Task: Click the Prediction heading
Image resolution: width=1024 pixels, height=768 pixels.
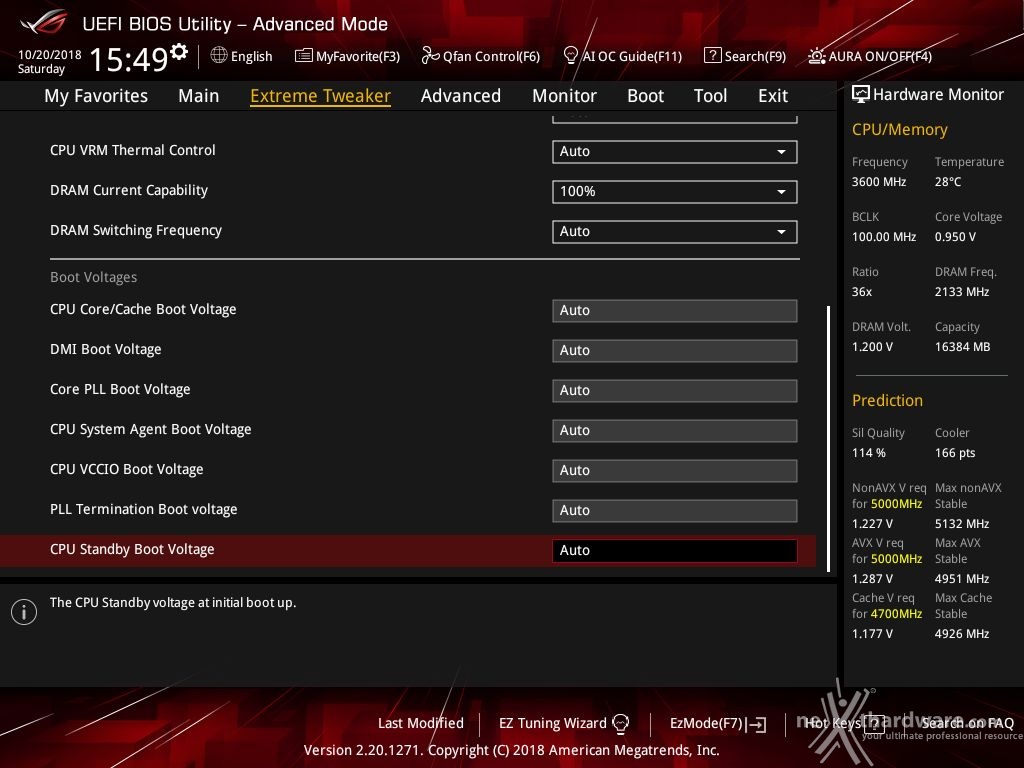Action: pos(887,400)
